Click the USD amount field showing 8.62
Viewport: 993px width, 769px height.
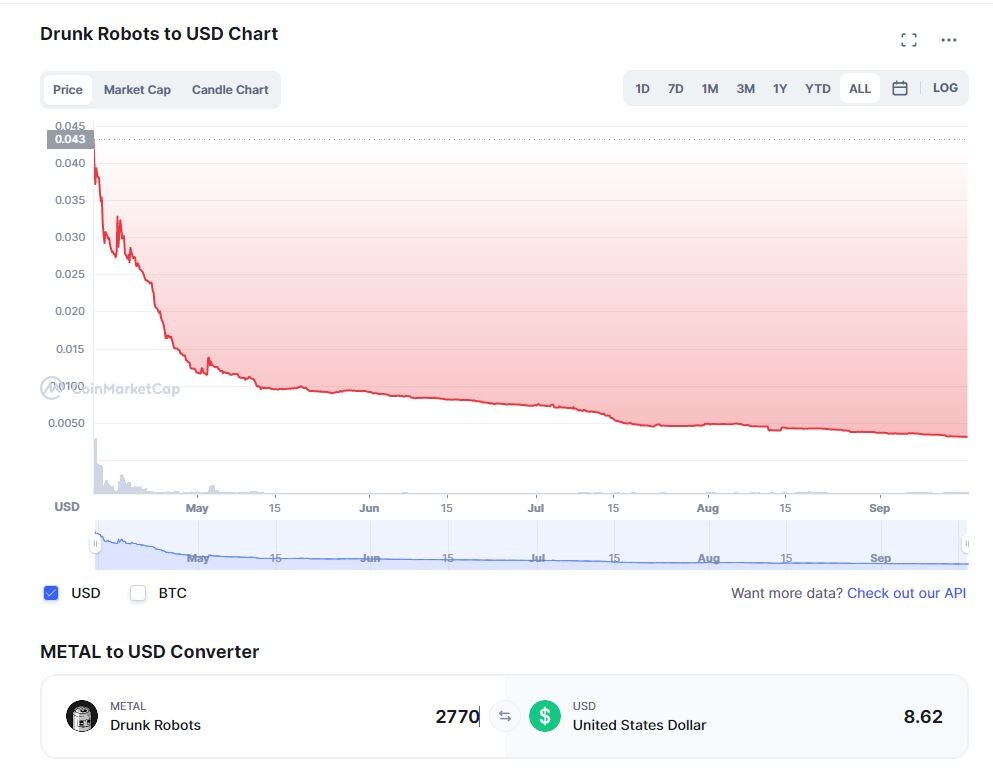pyautogui.click(x=923, y=716)
